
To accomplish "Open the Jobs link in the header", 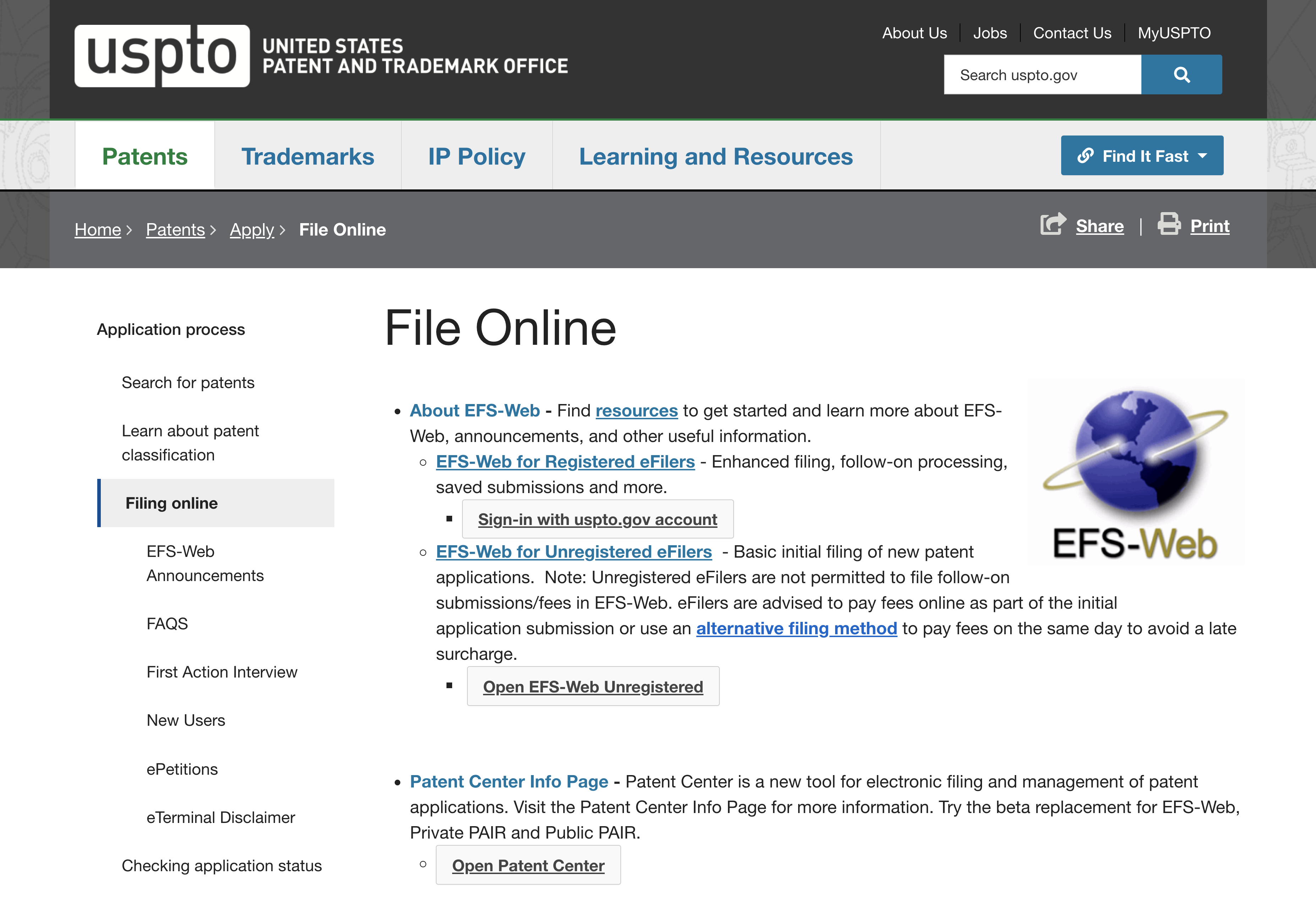I will (x=990, y=33).
